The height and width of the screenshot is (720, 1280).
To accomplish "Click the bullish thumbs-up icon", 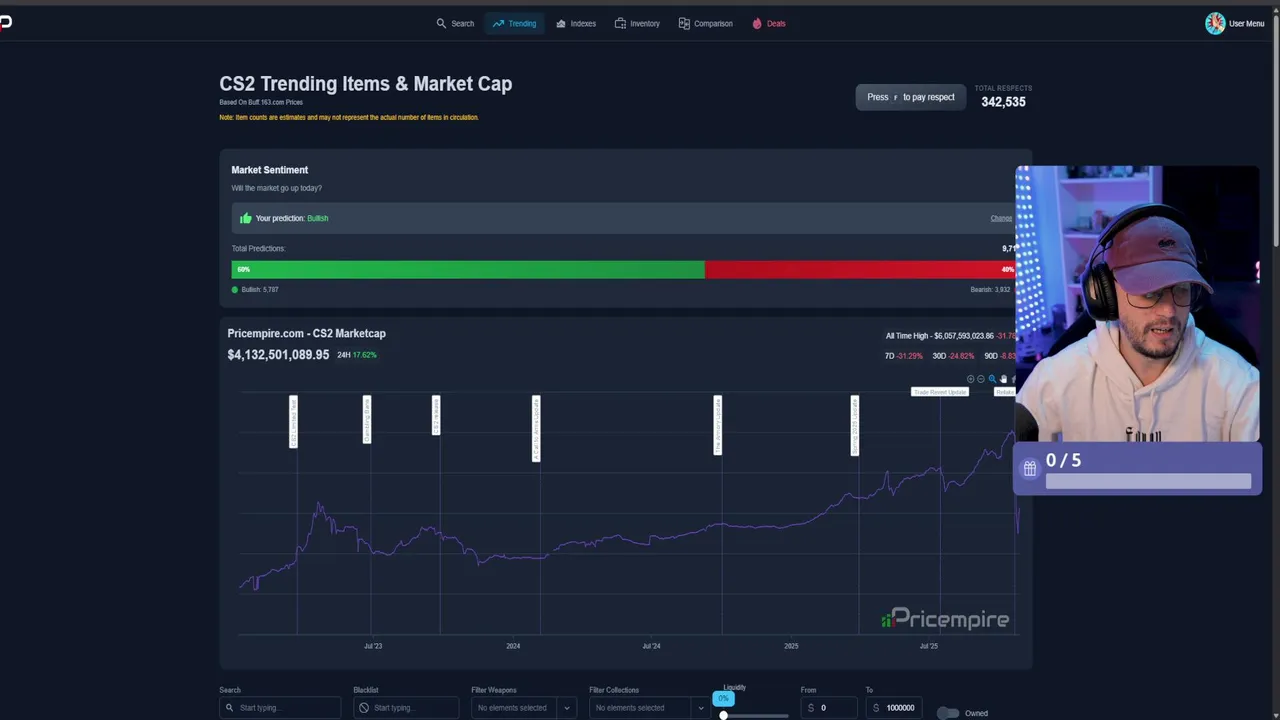I will tap(245, 218).
